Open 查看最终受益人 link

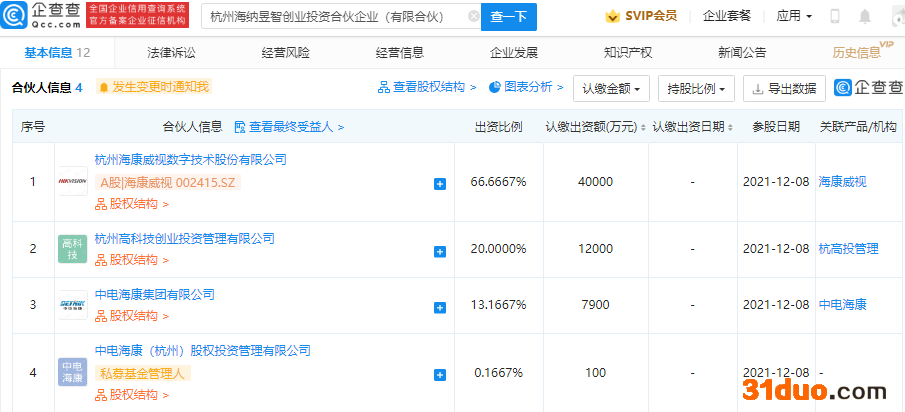[290, 127]
